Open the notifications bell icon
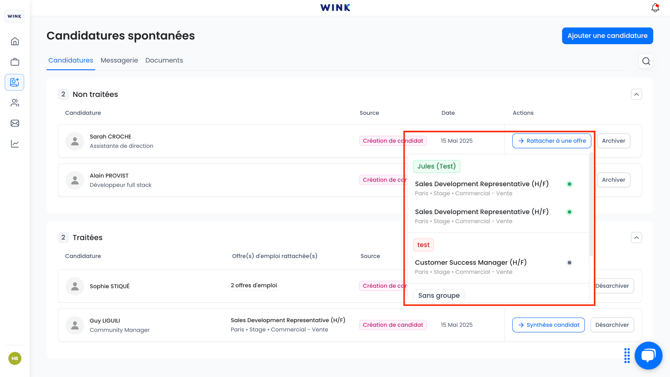Viewport: 670px width, 377px height. pos(655,8)
